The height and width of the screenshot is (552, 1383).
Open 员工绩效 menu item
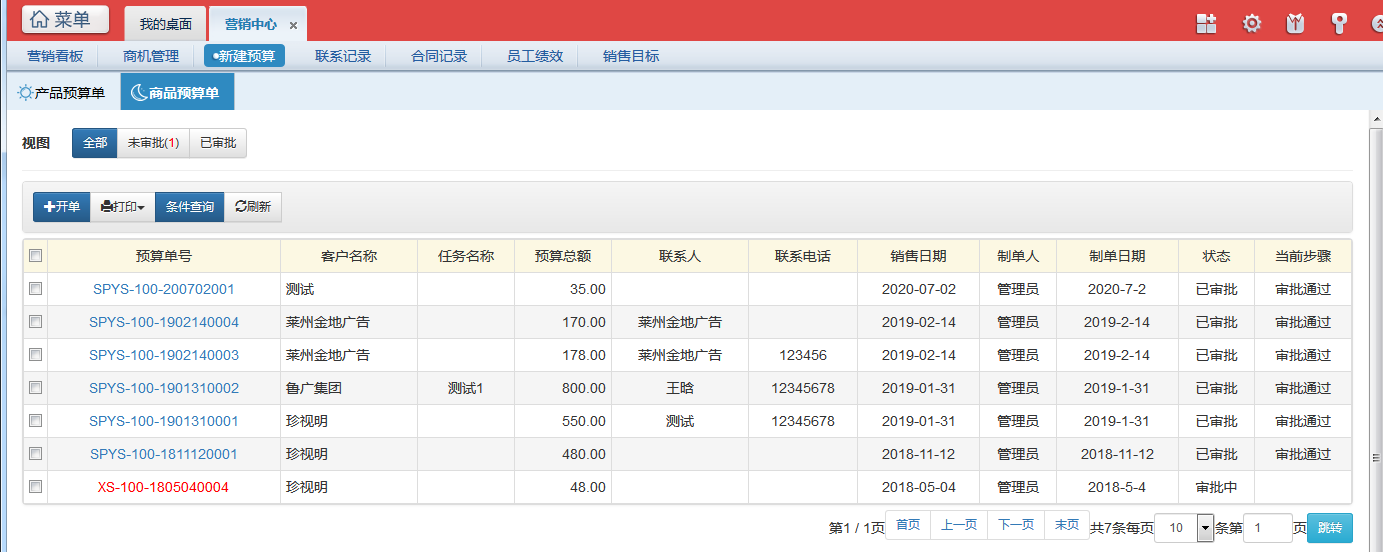535,56
